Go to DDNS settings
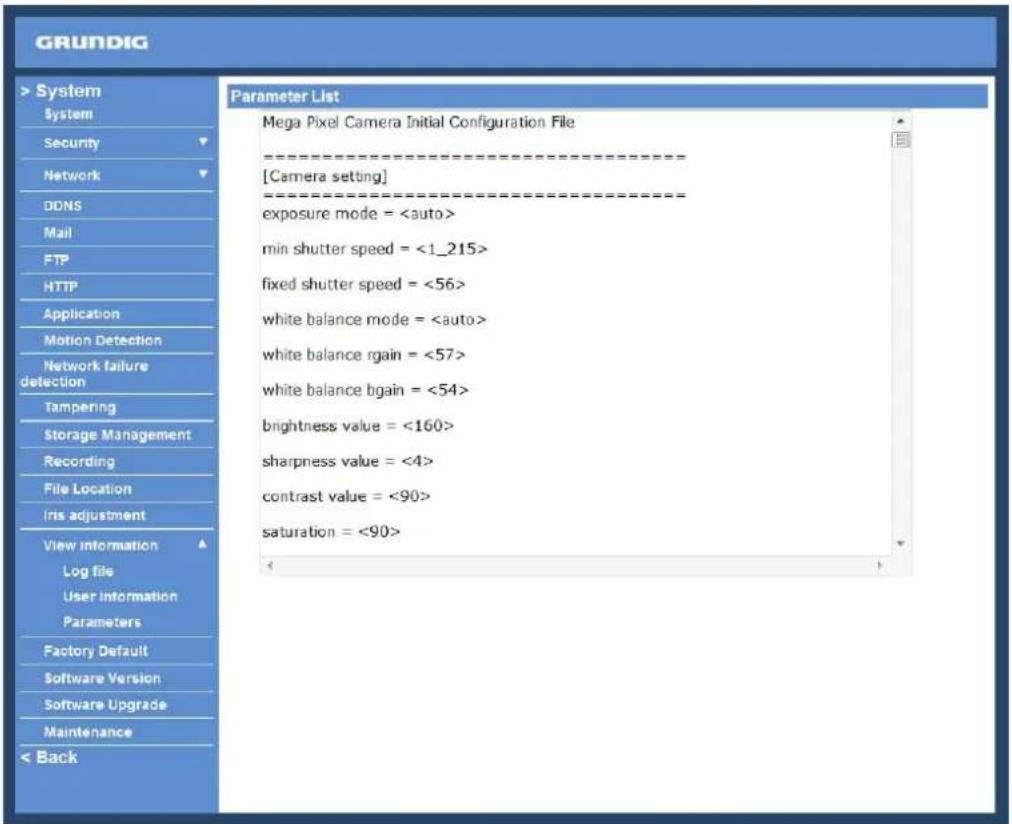The height and width of the screenshot is (824, 1012). [63, 206]
